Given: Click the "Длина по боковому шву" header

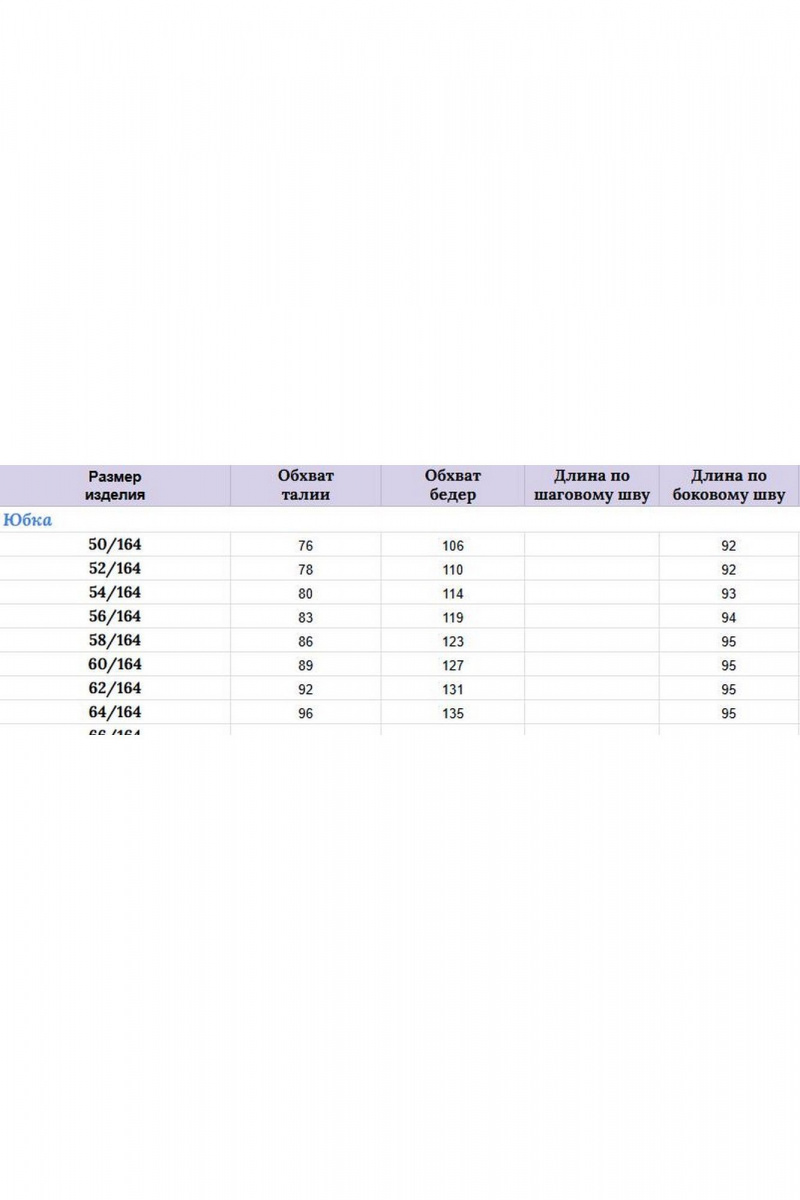Looking at the screenshot, I should pyautogui.click(x=729, y=486).
